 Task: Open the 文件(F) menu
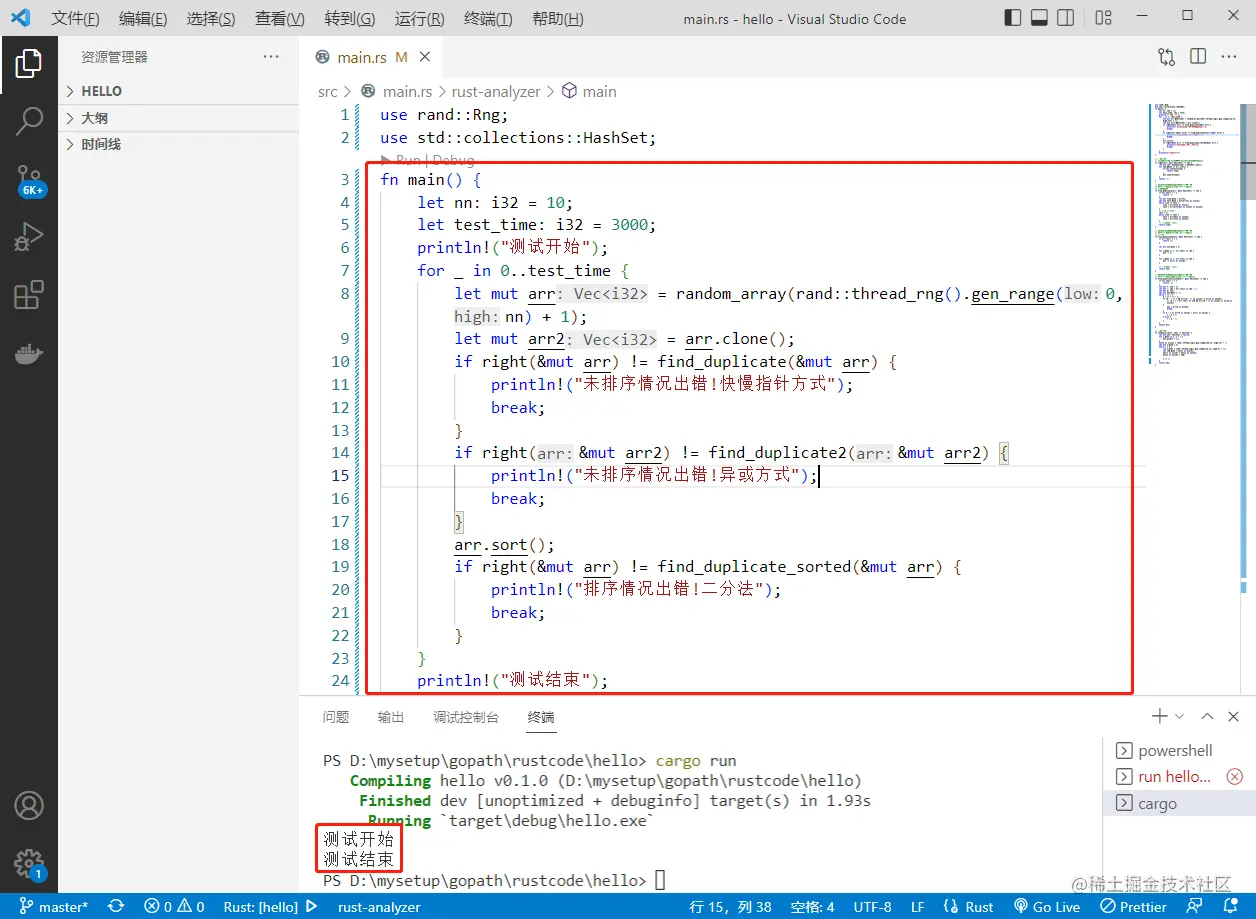75,19
